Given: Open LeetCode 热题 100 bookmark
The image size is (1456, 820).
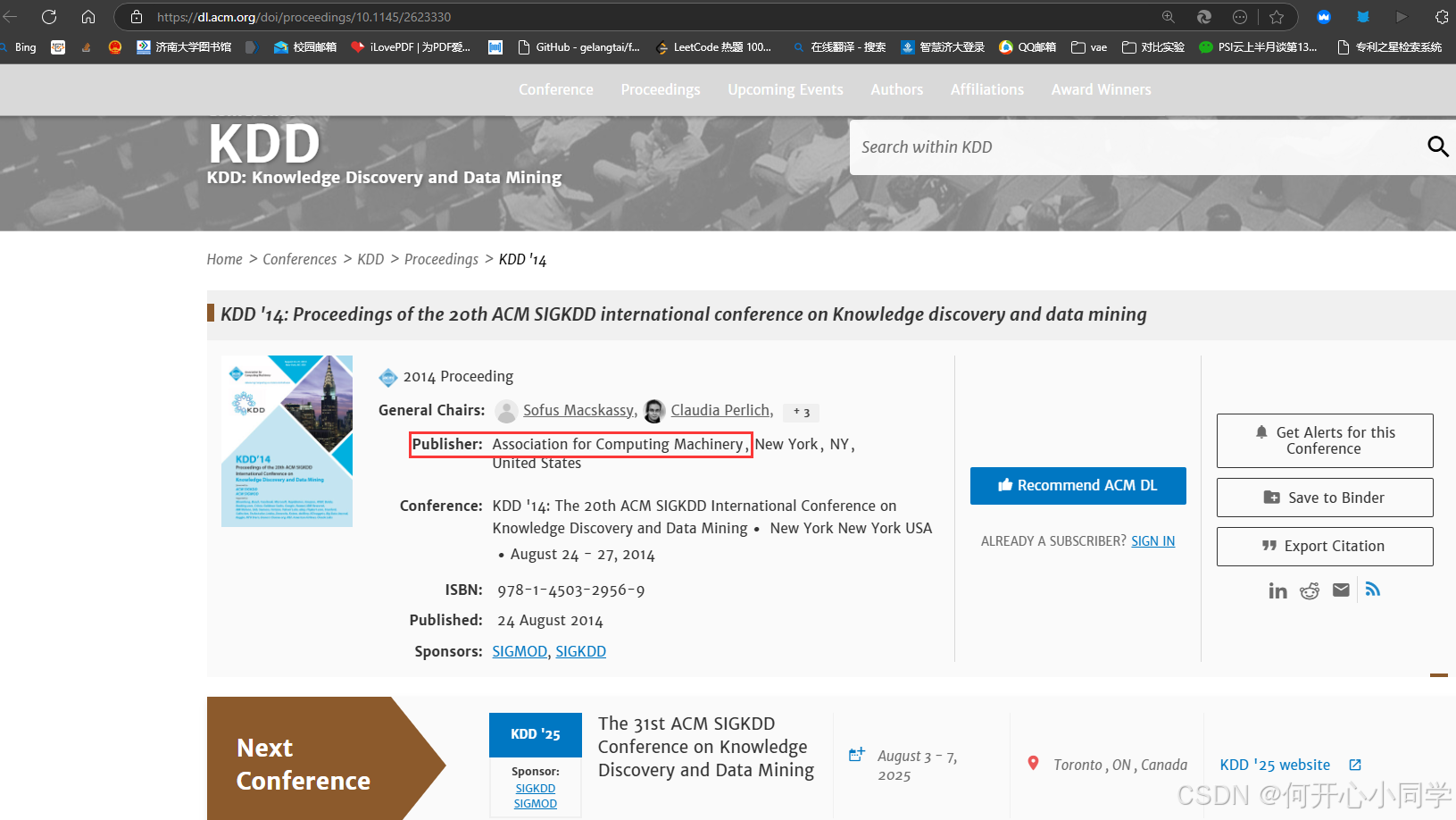Looking at the screenshot, I should tap(713, 47).
